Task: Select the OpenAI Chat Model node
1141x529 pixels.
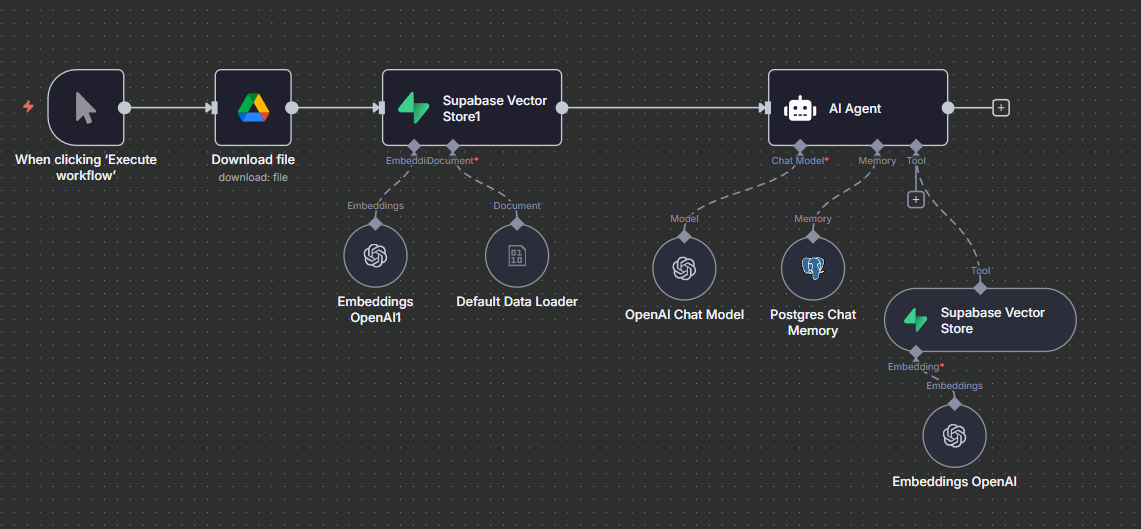Action: [x=684, y=269]
